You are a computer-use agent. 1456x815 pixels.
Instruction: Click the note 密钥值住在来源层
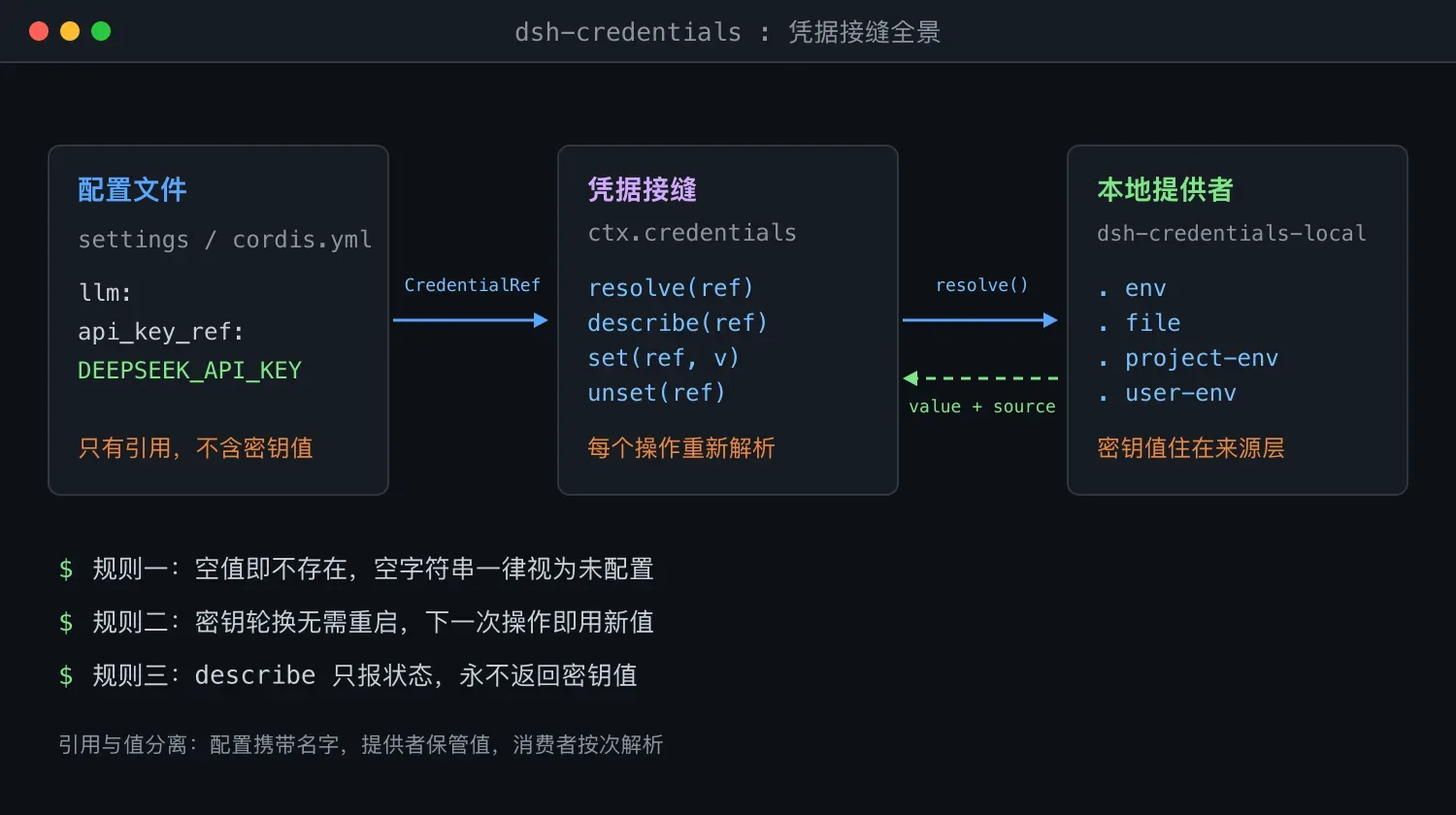(x=1191, y=448)
